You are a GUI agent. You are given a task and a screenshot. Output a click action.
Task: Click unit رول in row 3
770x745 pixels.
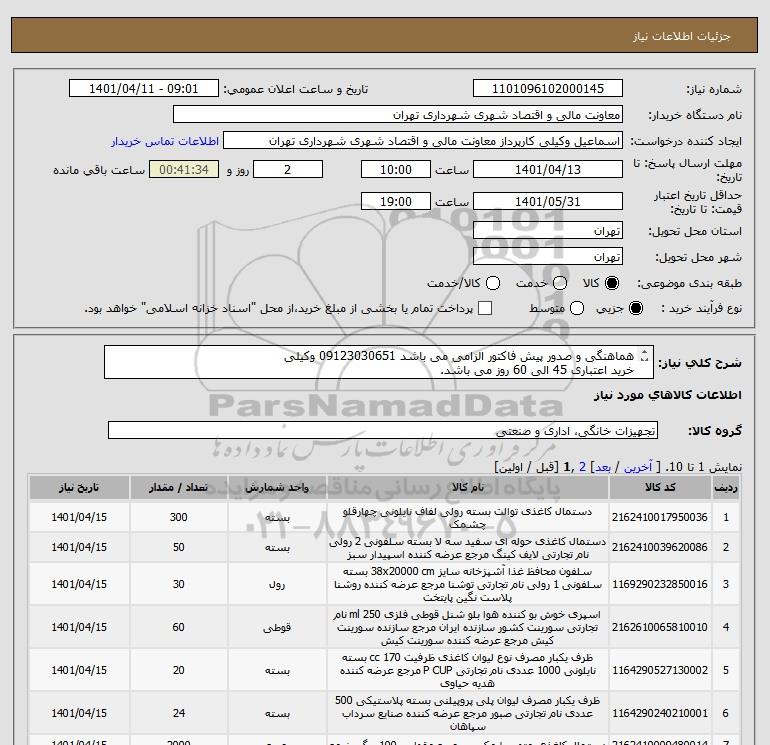tap(277, 584)
